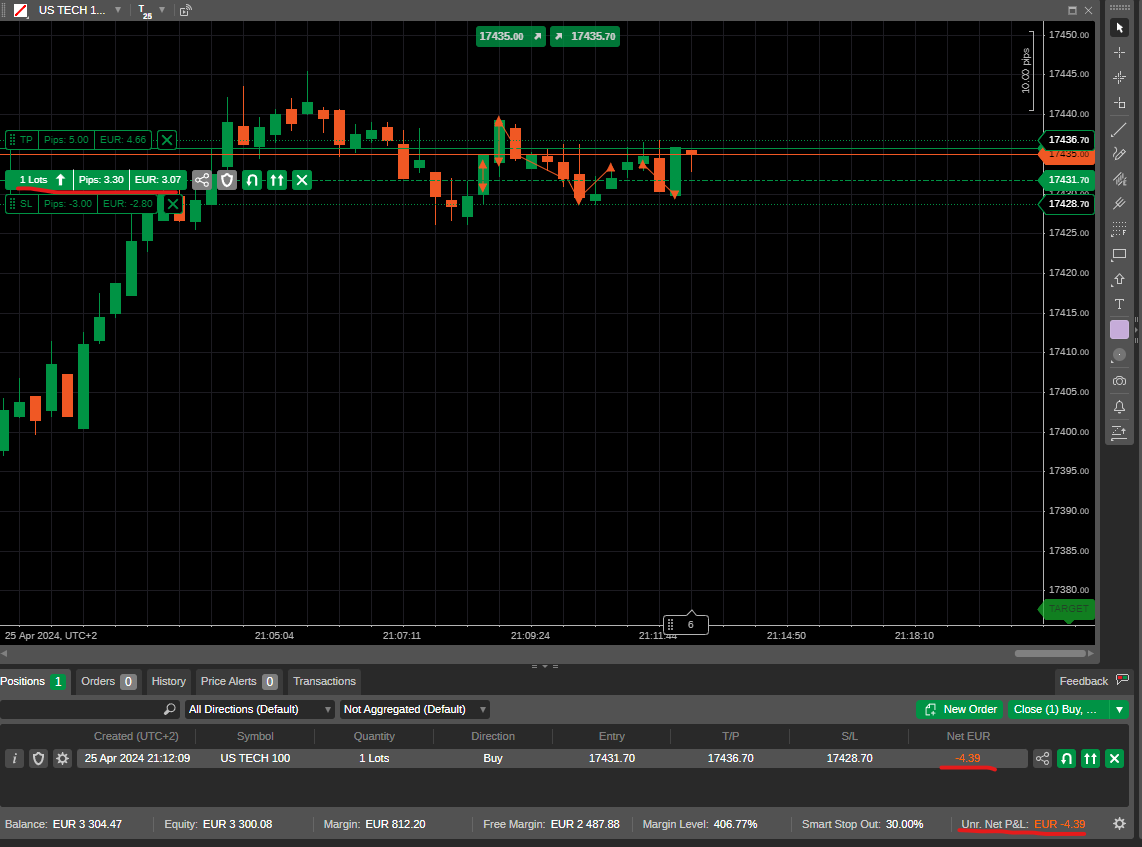Viewport: 1142px width, 847px height.
Task: Switch to the History tab
Action: point(168,681)
